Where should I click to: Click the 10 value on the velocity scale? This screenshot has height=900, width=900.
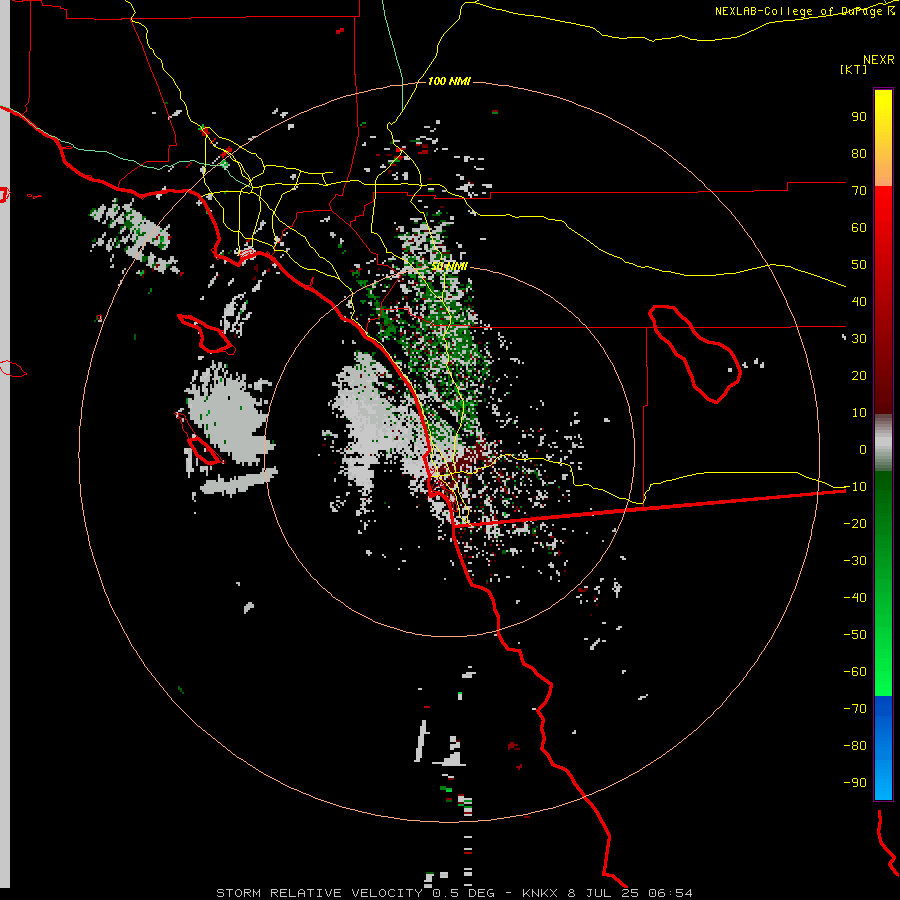coord(859,413)
